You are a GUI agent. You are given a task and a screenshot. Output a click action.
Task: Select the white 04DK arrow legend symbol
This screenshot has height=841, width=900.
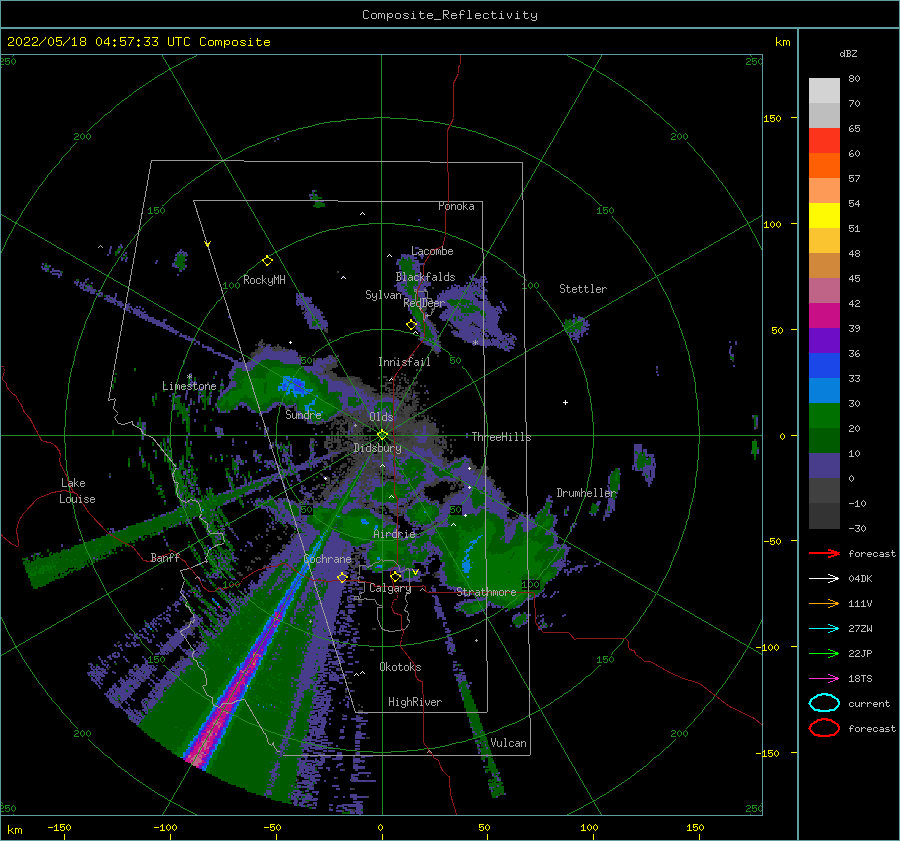pyautogui.click(x=824, y=579)
